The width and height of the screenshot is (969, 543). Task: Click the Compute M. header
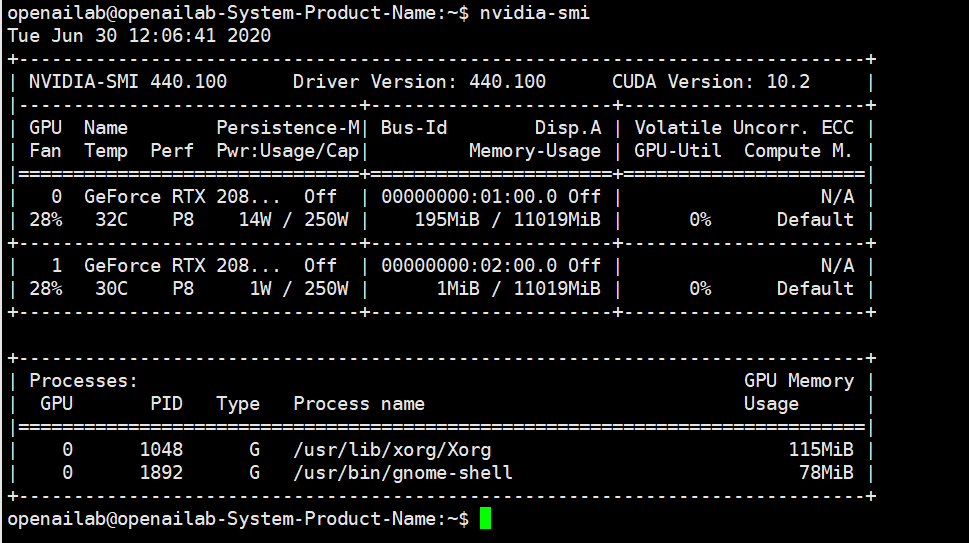pos(798,151)
